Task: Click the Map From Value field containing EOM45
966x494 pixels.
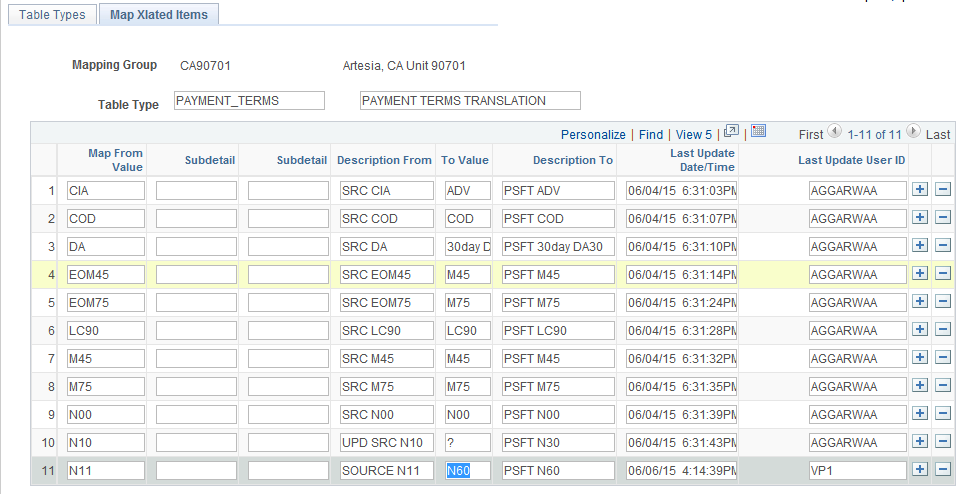Action: (106, 274)
